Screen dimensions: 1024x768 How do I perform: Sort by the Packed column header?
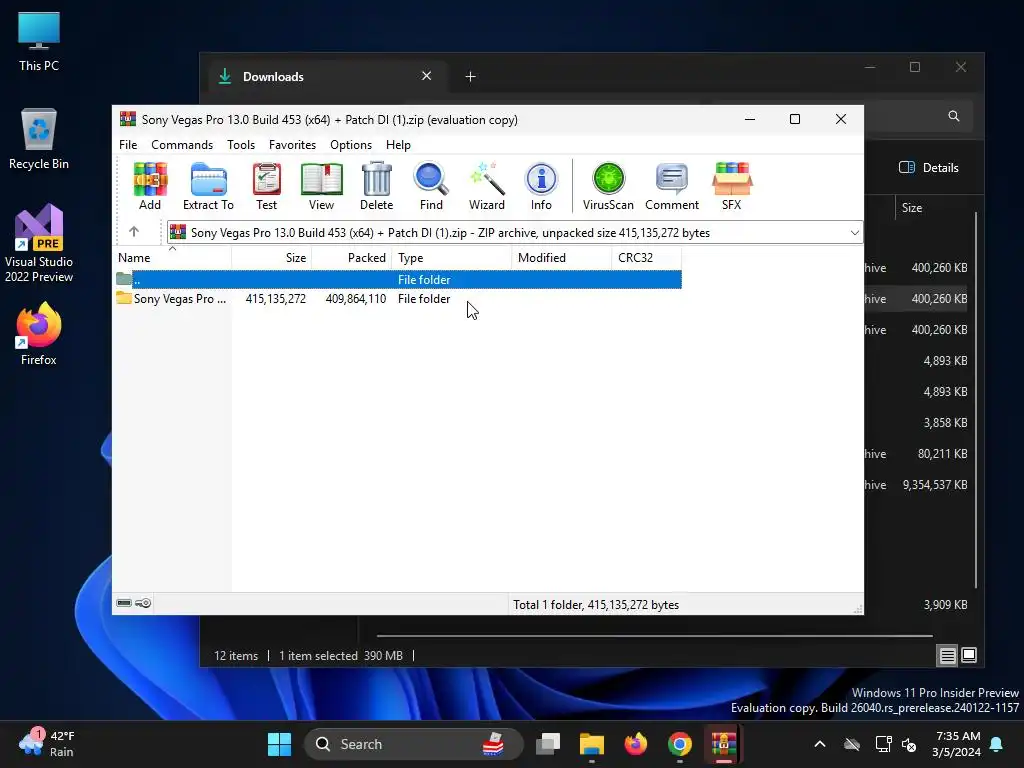[x=352, y=258]
